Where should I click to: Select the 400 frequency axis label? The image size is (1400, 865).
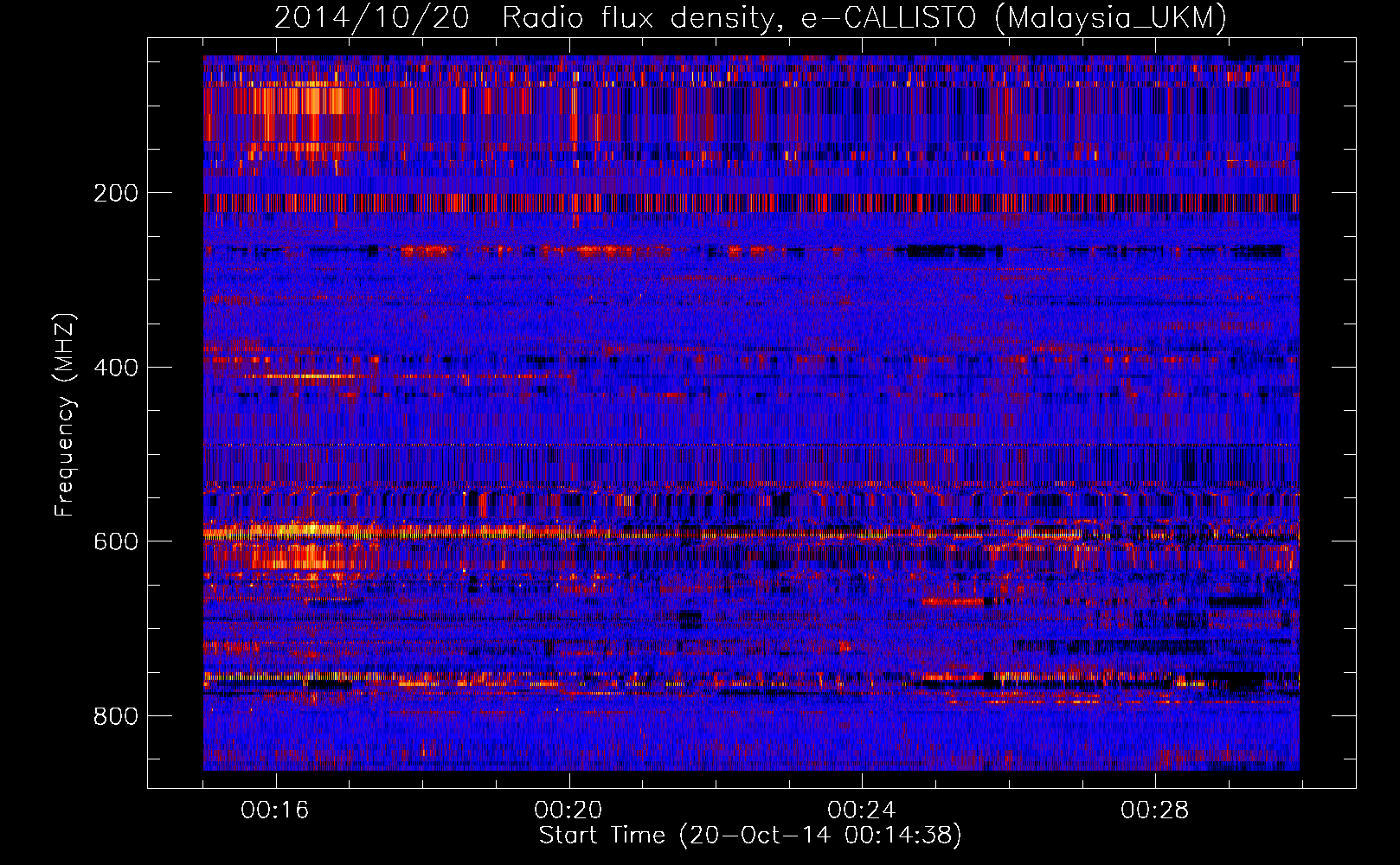tap(116, 368)
